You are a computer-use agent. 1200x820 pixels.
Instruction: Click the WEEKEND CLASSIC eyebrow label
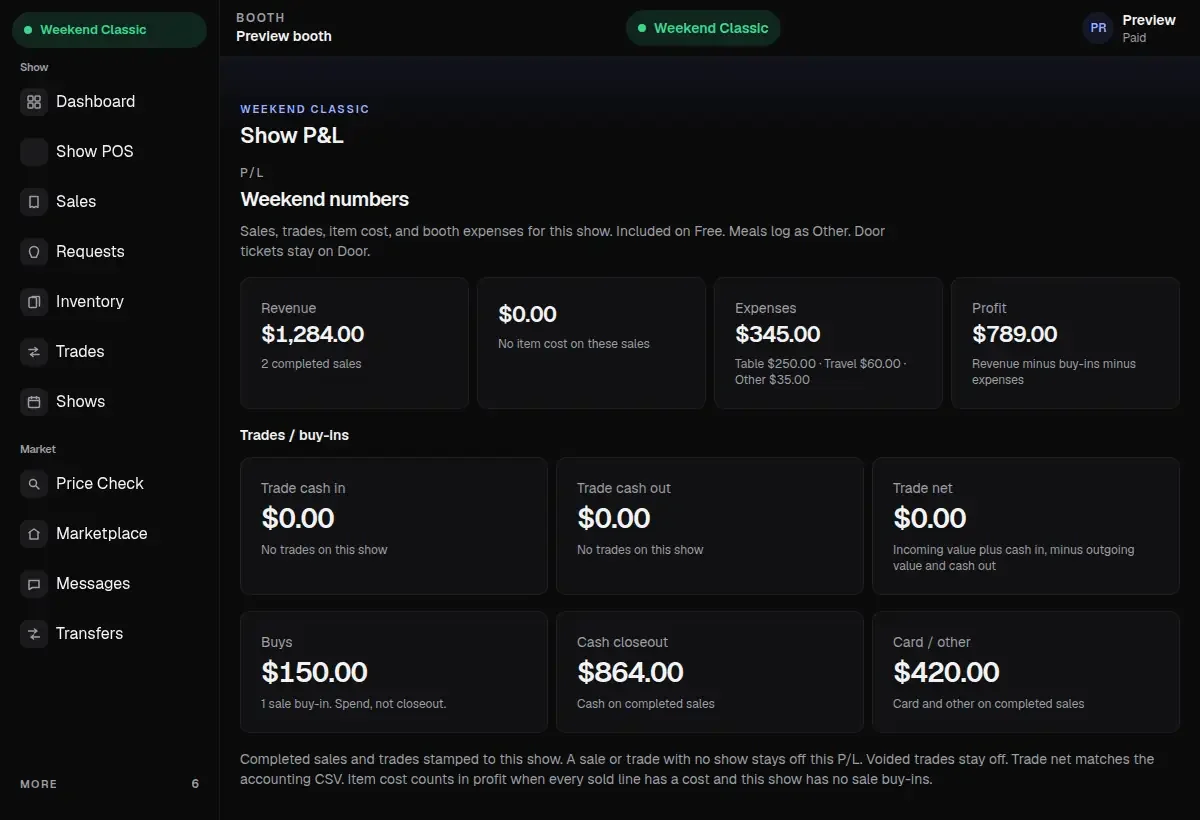pos(305,109)
